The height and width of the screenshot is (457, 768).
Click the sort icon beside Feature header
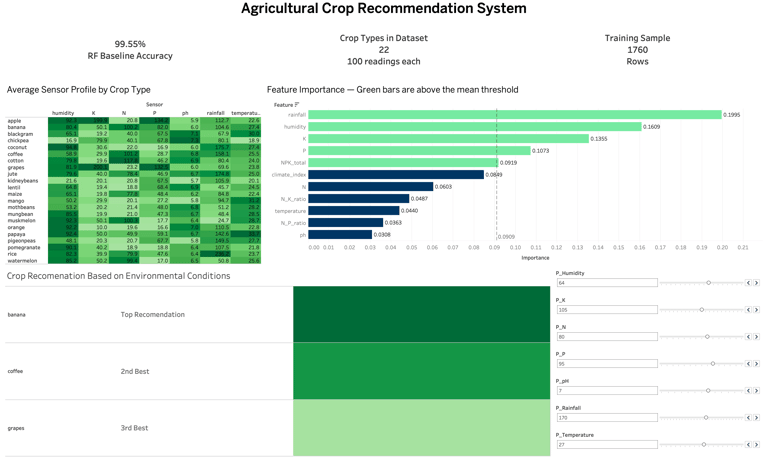pos(297,105)
